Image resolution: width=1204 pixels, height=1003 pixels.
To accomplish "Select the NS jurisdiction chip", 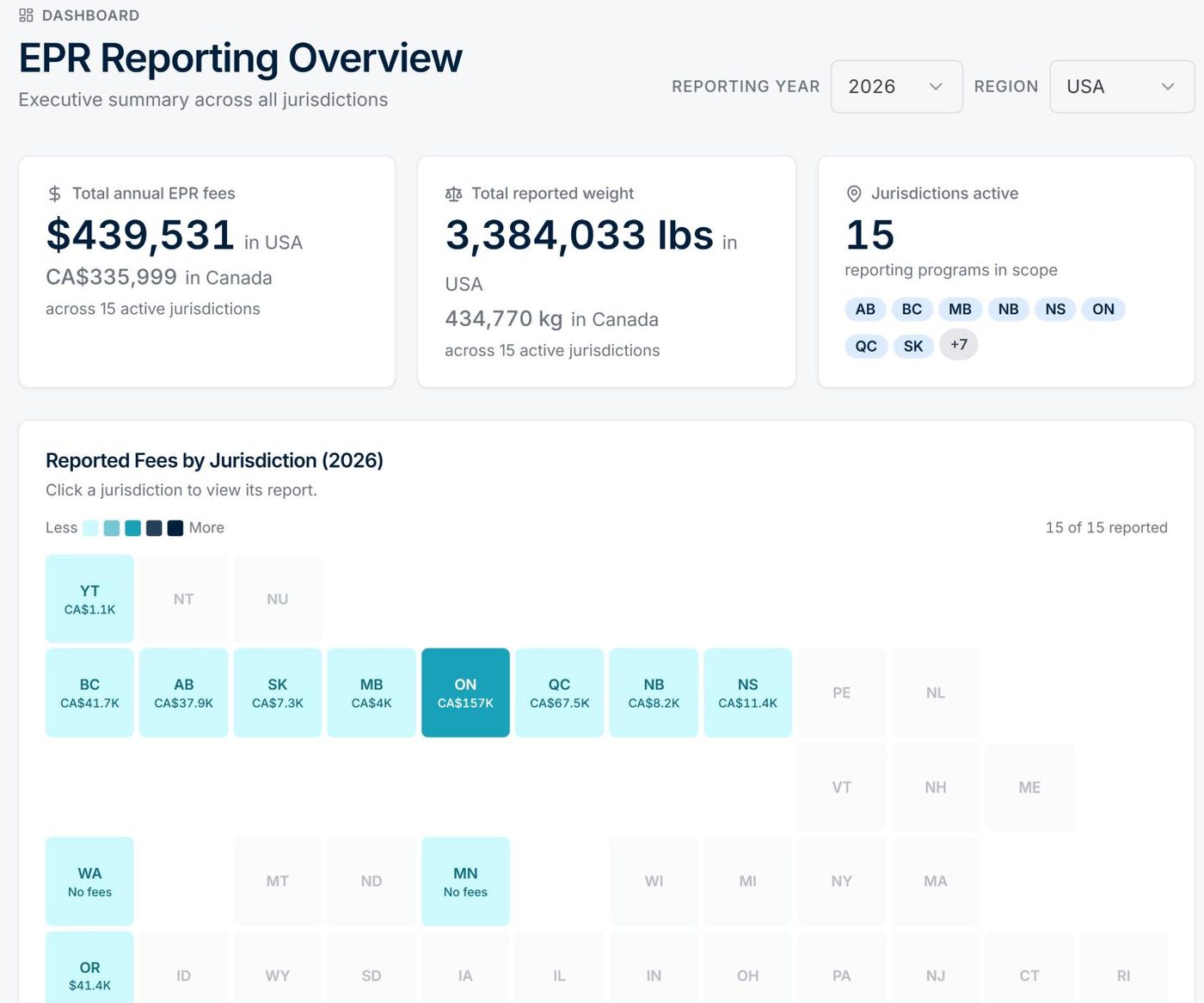I will click(x=1055, y=310).
